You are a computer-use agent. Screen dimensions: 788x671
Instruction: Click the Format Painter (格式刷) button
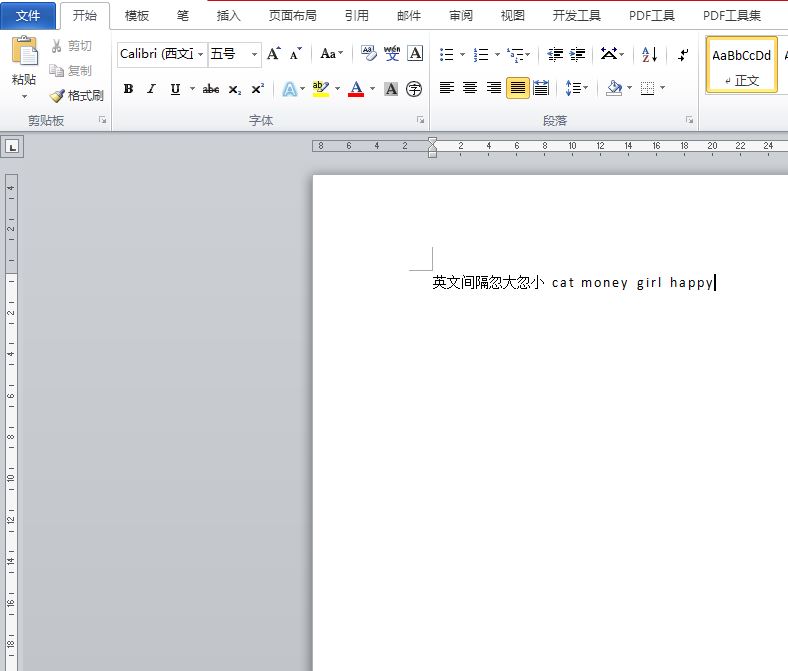[77, 96]
